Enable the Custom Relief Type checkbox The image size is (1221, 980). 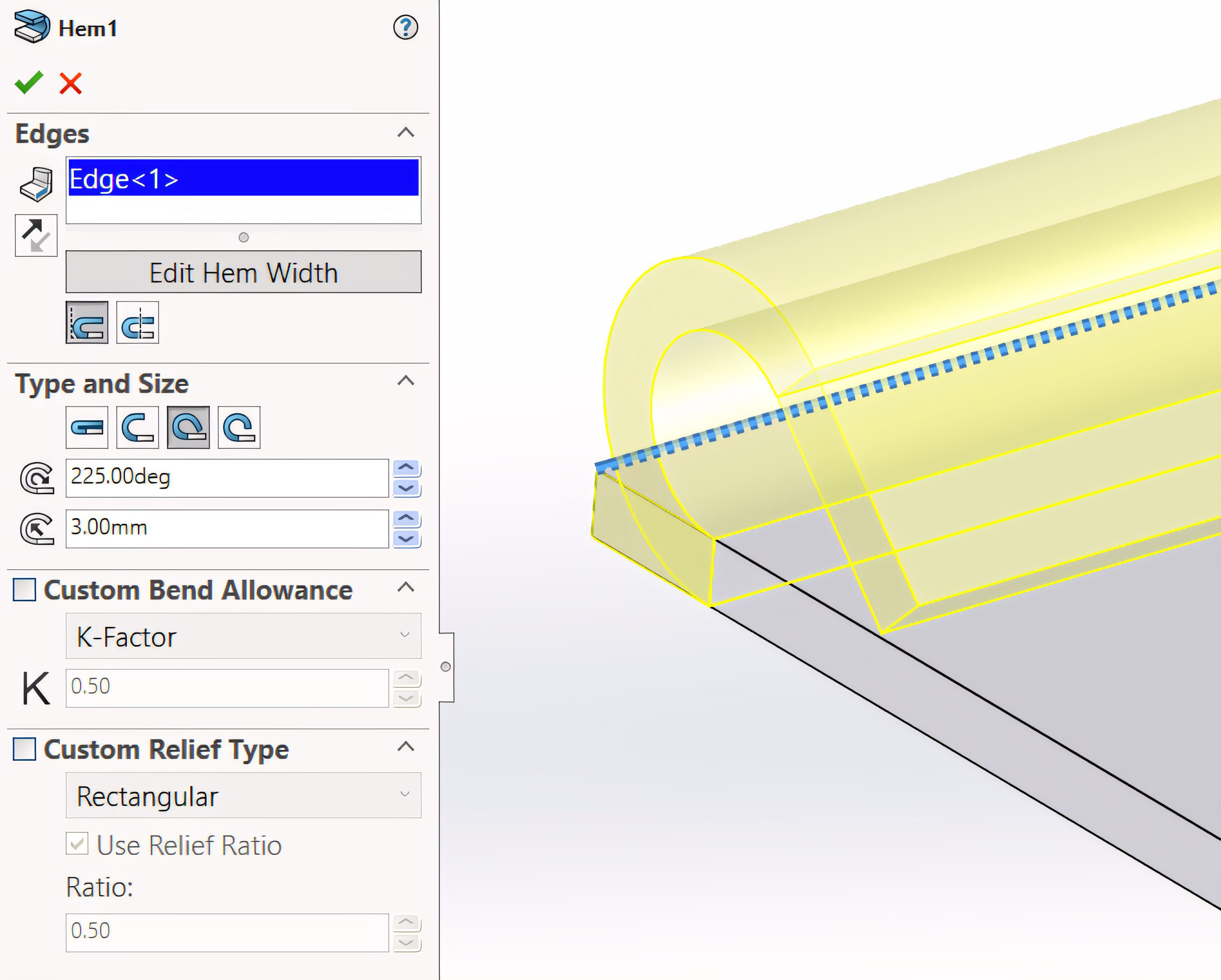coord(24,749)
